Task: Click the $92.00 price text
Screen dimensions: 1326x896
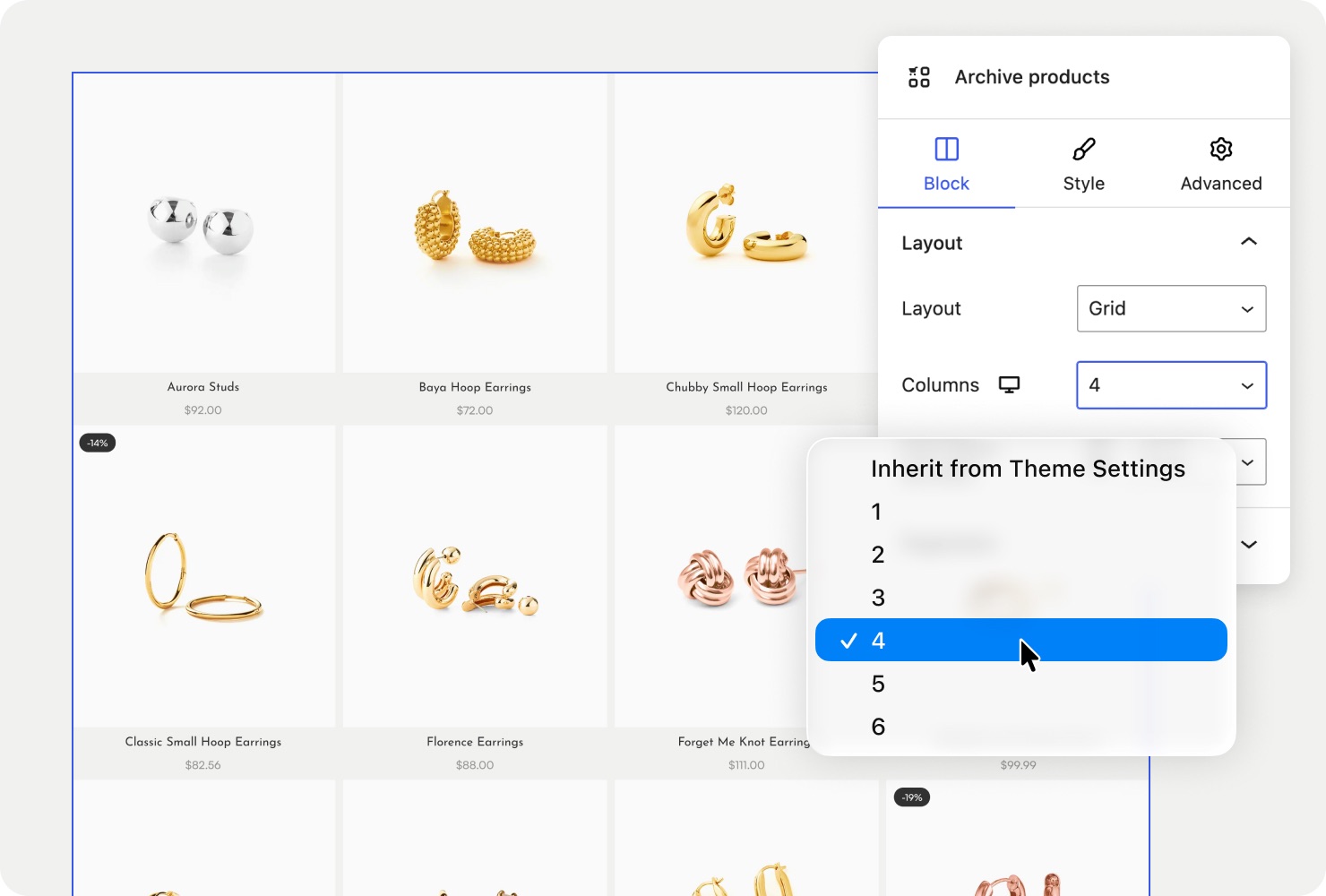Action: 203,410
